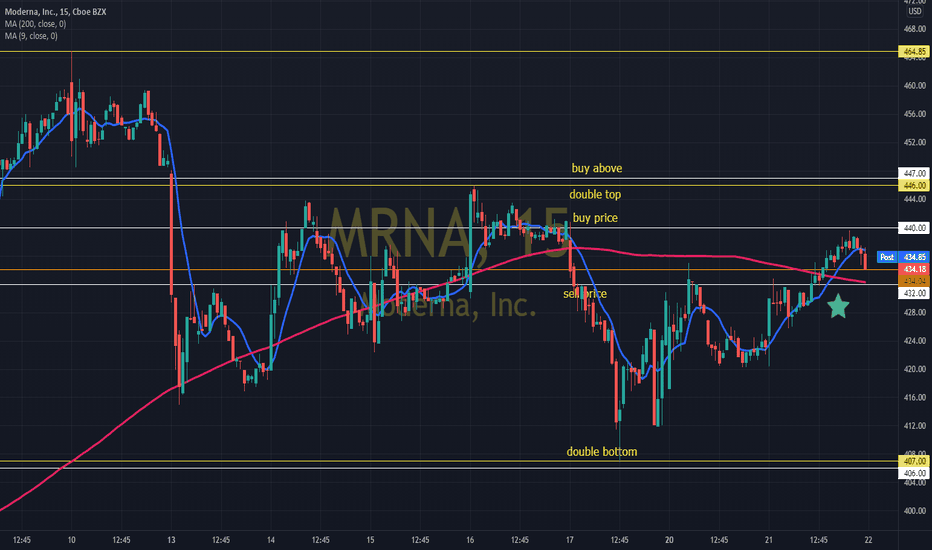This screenshot has height=550, width=932.
Task: Click the Moderna, Inc. symbol title in legend
Action: tap(55, 12)
